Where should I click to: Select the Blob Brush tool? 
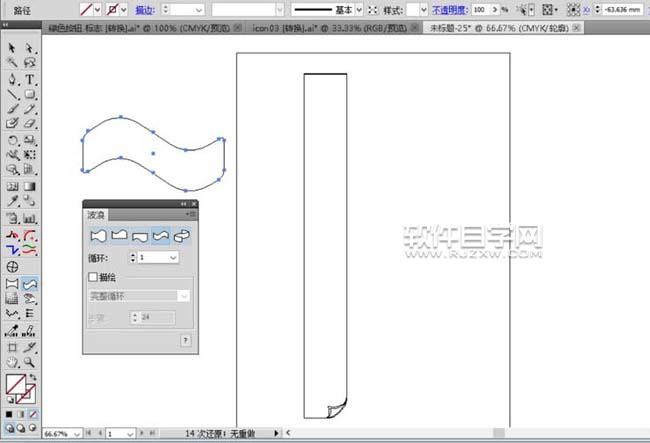(12, 123)
